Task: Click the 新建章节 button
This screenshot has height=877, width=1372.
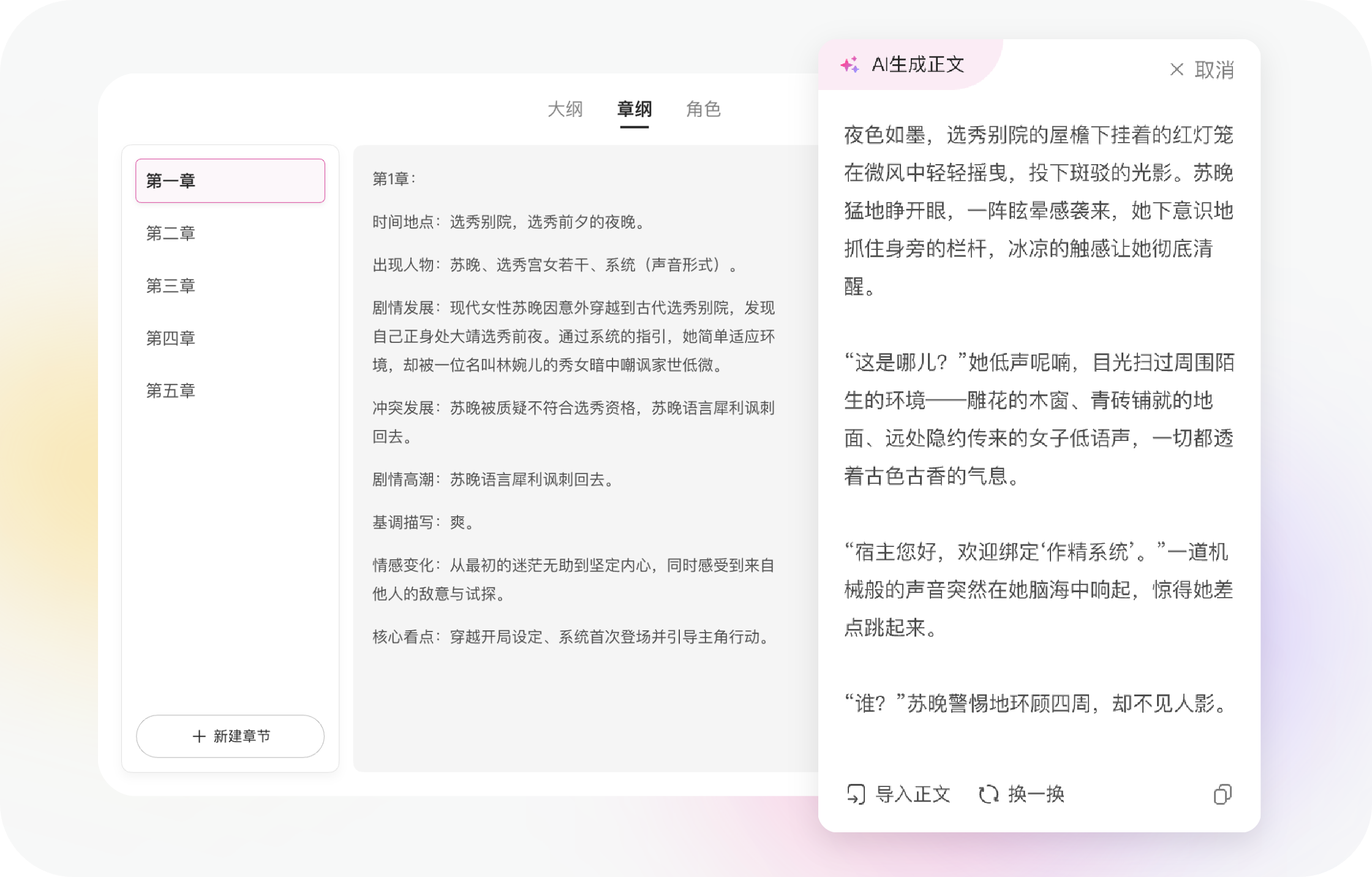Action: (x=230, y=736)
